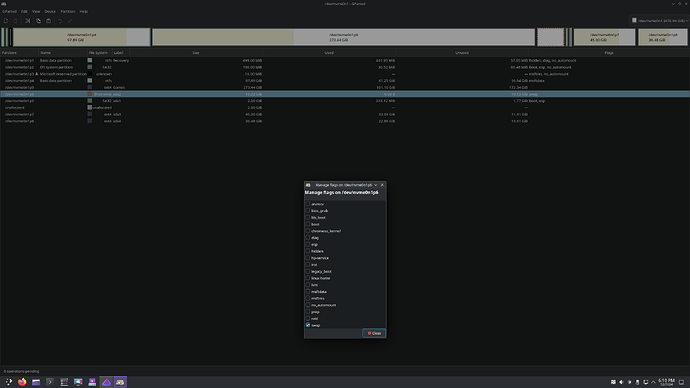This screenshot has height=388, width=690.
Task: Open the device selector dropdown at top right
Action: point(659,20)
